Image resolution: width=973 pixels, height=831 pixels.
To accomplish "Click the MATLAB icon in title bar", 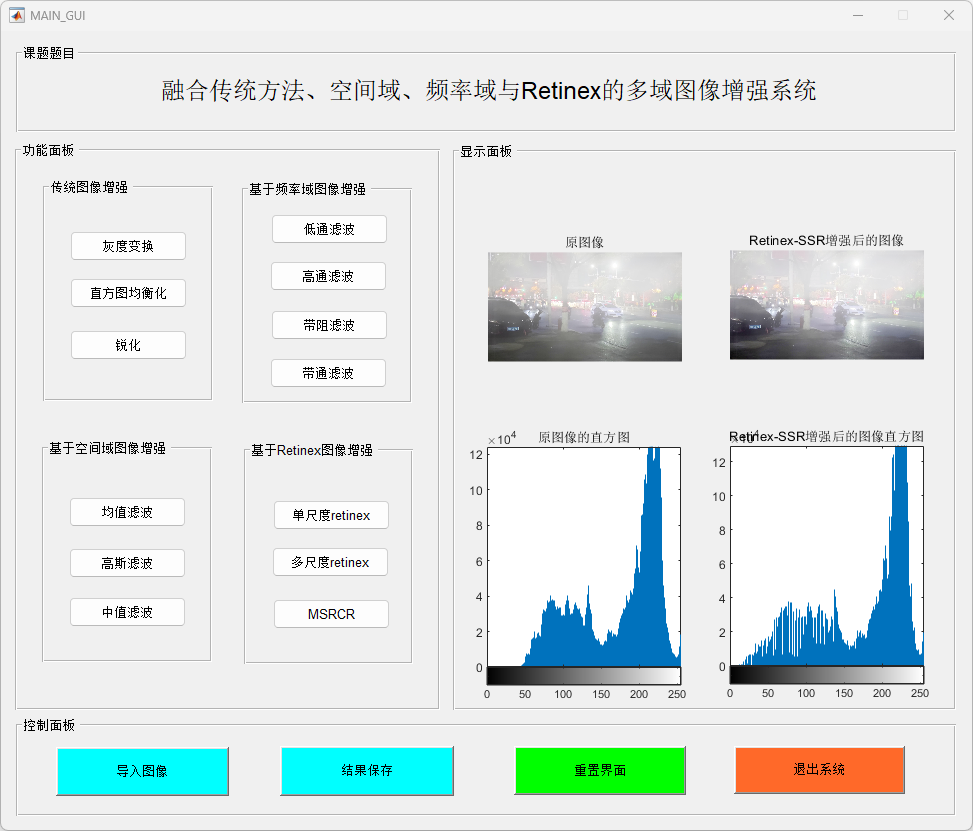I will (17, 15).
